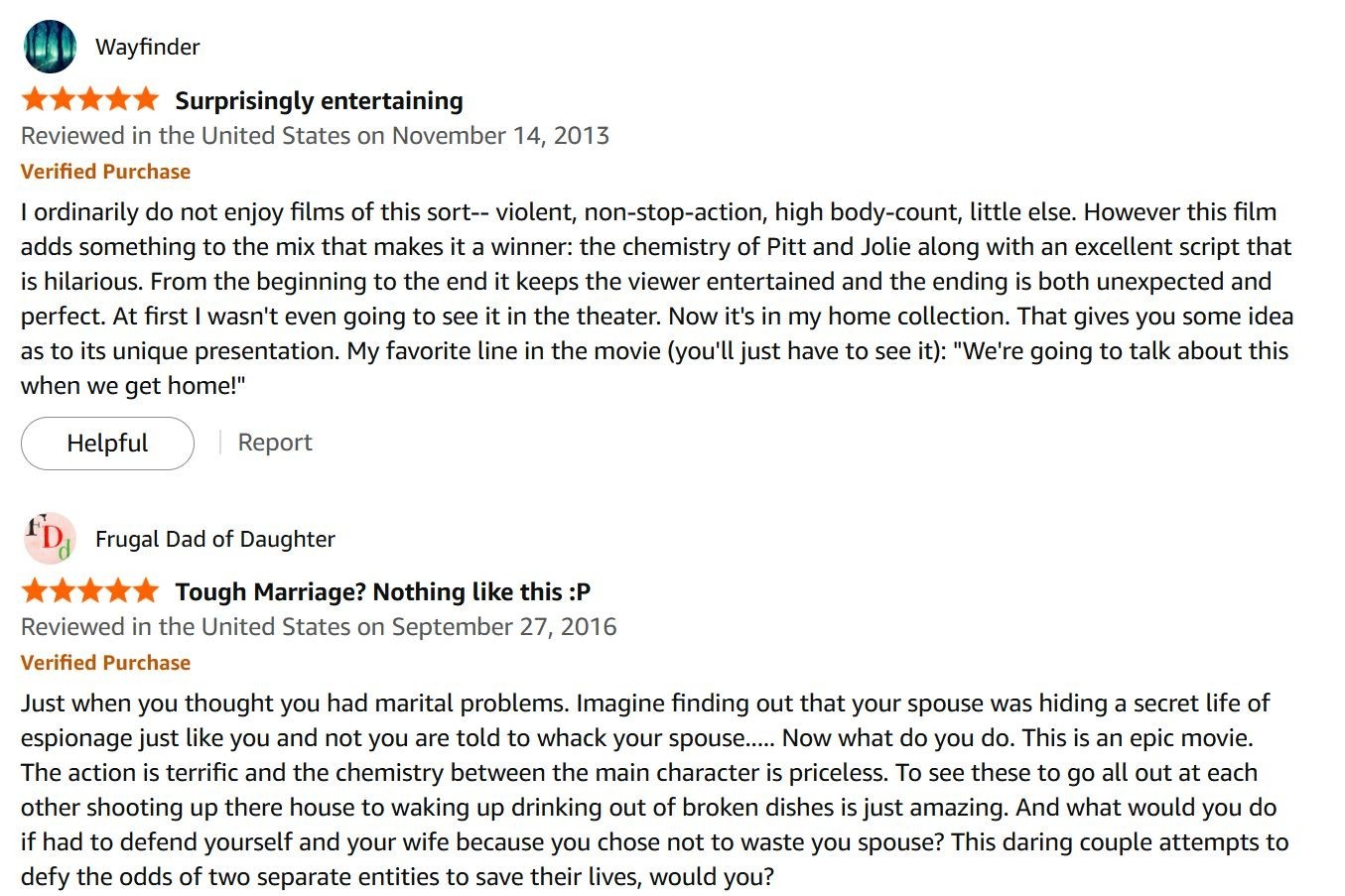The height and width of the screenshot is (896, 1345).
Task: Open the Frugal Dad of Daughter profile name
Action: click(215, 539)
